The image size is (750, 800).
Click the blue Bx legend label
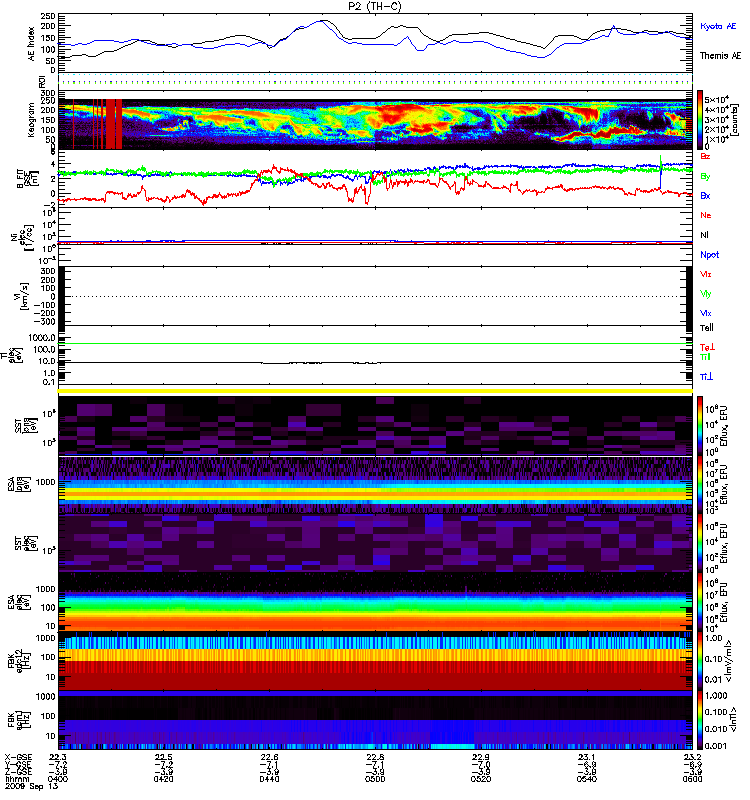coord(706,196)
